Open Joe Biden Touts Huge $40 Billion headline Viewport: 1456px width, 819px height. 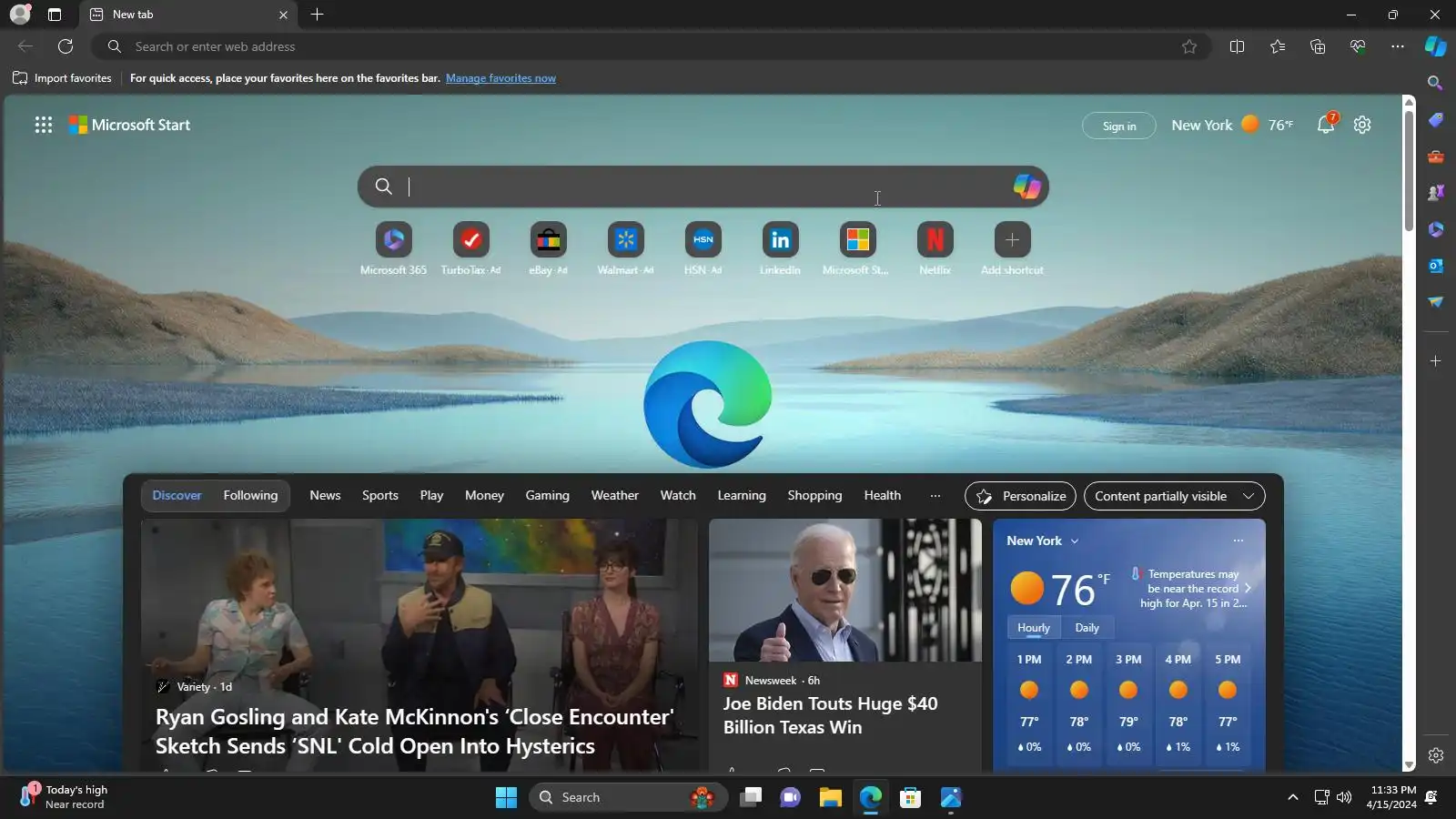click(830, 715)
